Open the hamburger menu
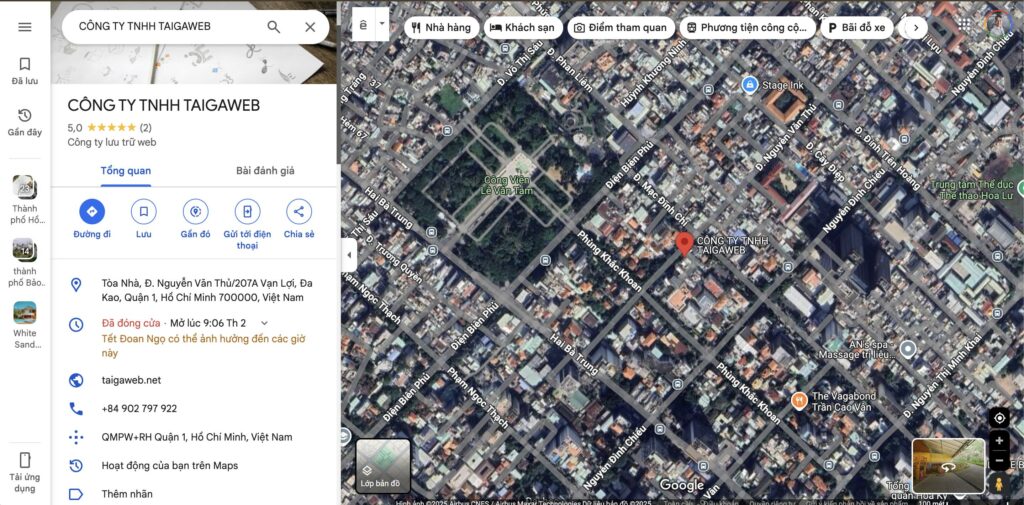1024x505 pixels. tap(25, 27)
